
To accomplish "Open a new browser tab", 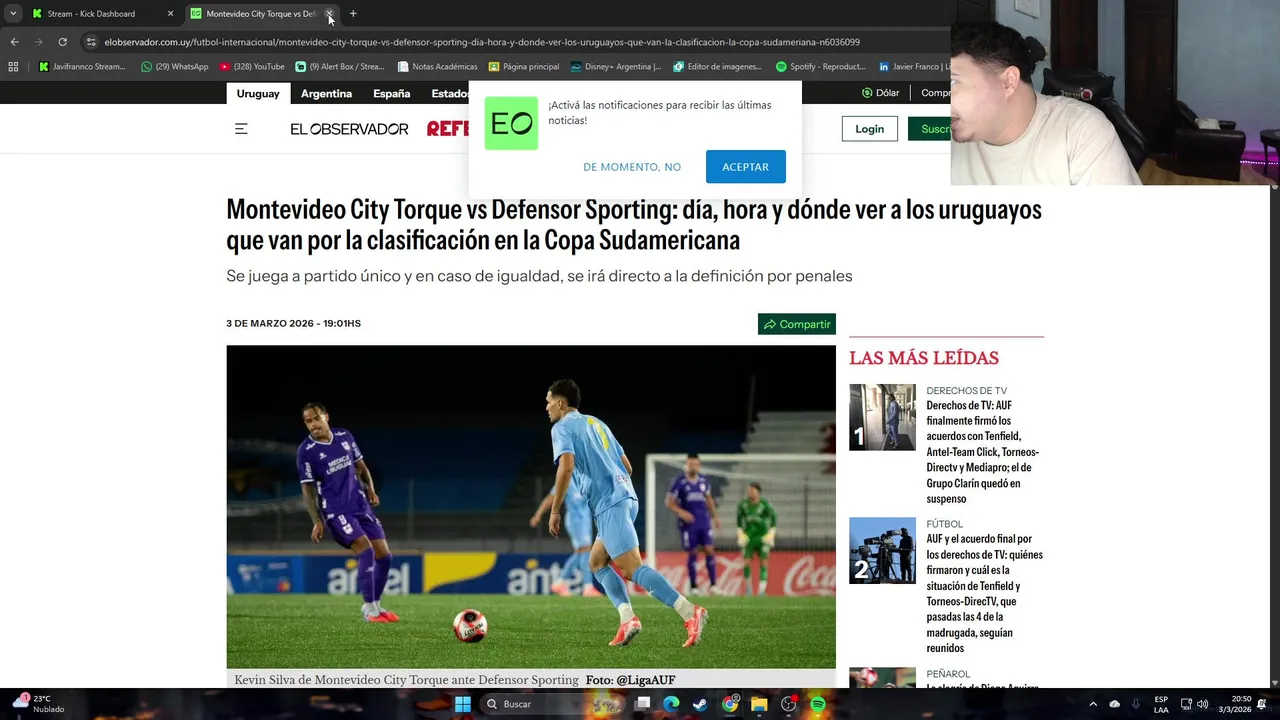I will point(353,14).
